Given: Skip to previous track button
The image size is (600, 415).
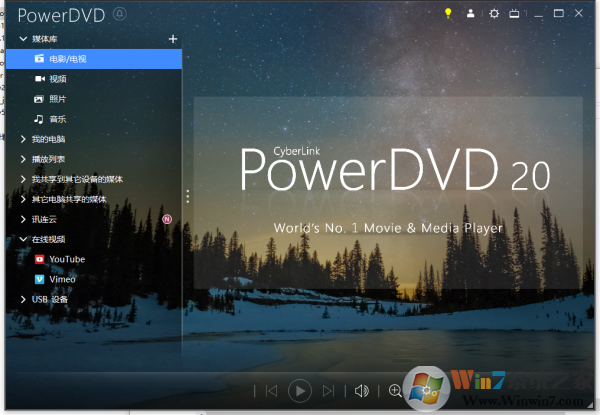Looking at the screenshot, I should 271,391.
